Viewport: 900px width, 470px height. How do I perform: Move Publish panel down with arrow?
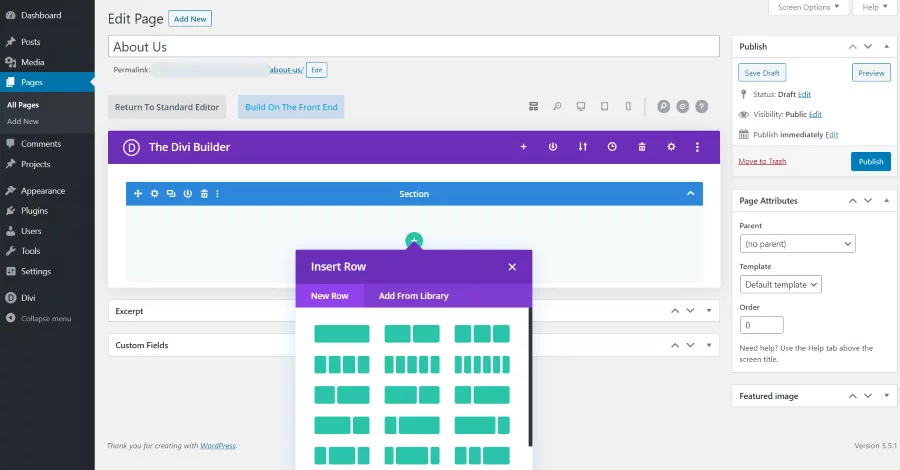point(868,46)
